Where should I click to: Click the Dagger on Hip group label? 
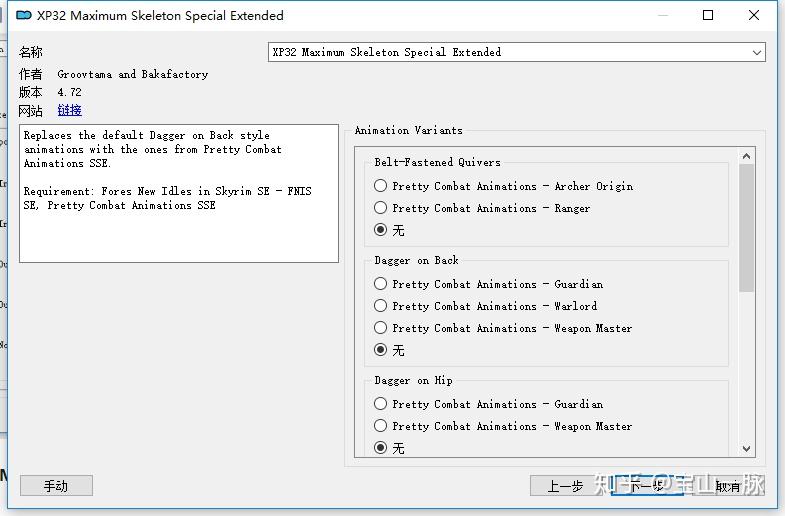pyautogui.click(x=413, y=380)
